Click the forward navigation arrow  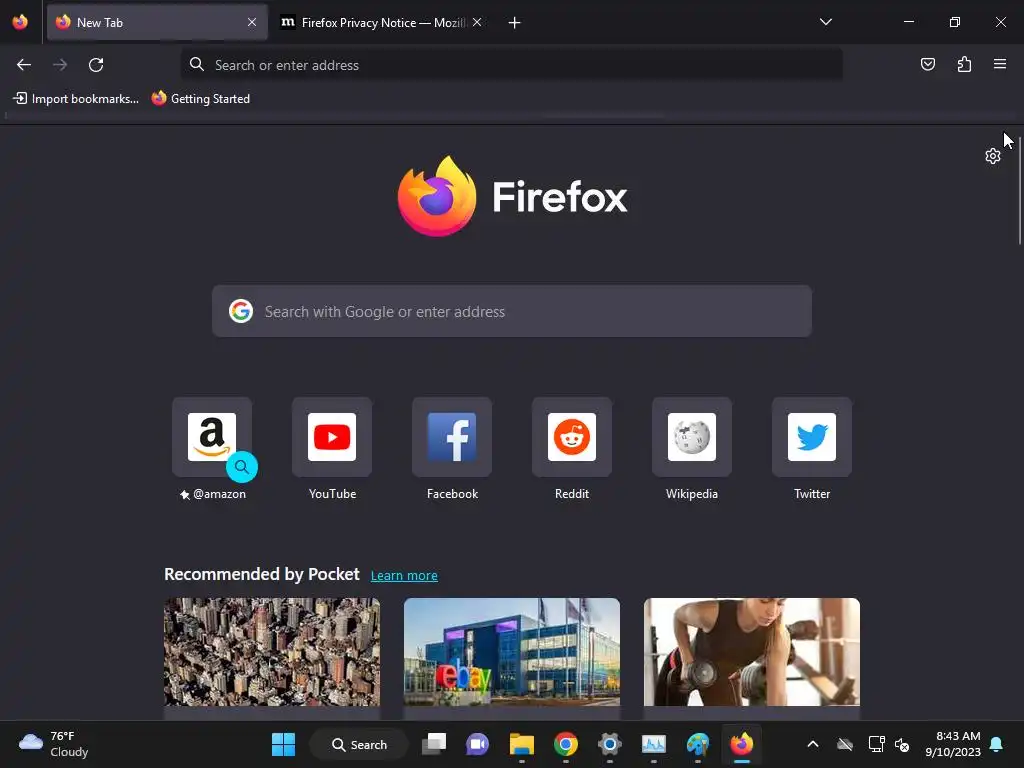pos(60,65)
